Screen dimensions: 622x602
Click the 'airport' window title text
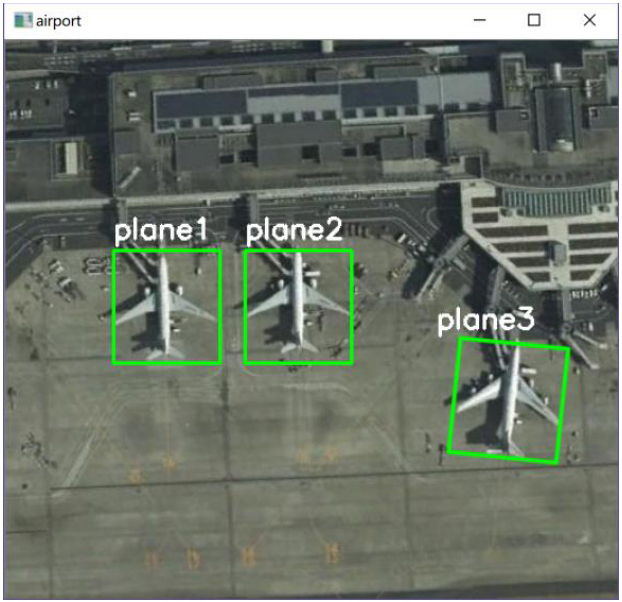[58, 21]
